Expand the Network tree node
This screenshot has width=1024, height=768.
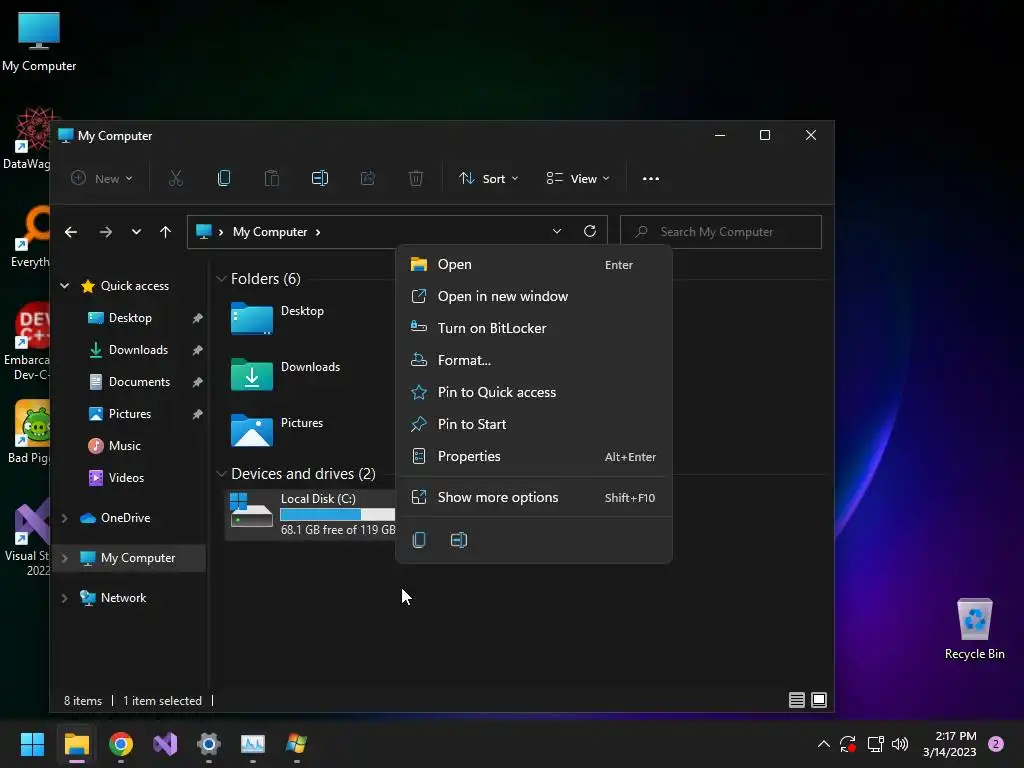pos(65,598)
